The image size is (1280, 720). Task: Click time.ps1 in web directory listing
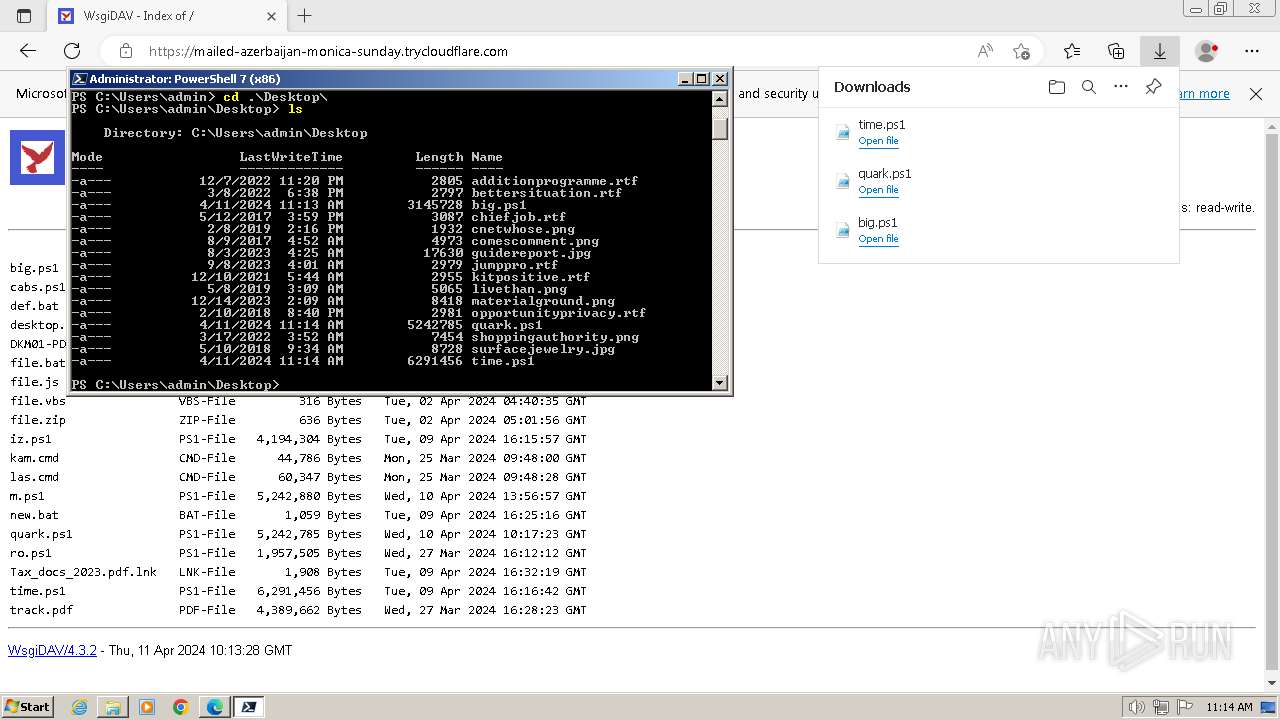click(38, 591)
